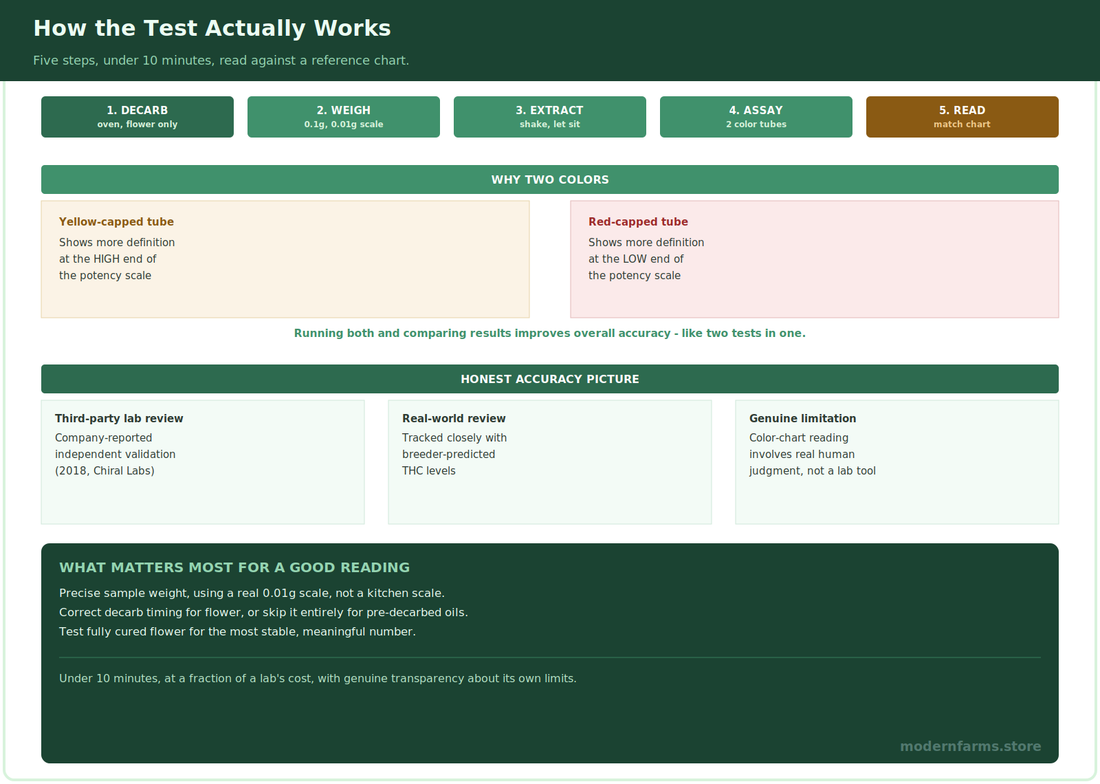Viewport: 1100px width, 784px height.
Task: Click the 'Test fully cured flower' line
Action: [x=237, y=632]
